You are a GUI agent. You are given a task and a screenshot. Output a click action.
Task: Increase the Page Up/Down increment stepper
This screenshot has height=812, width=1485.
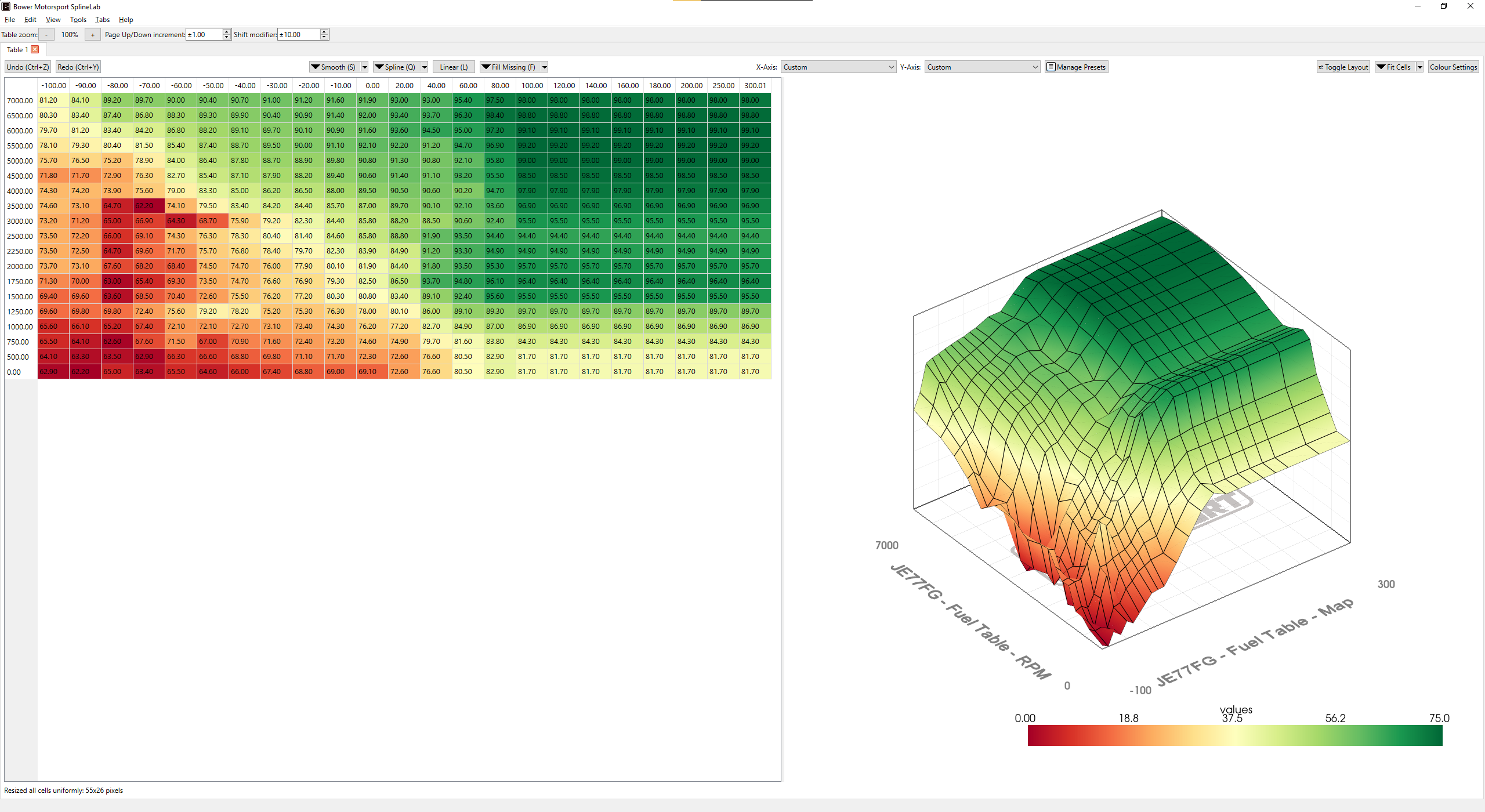click(226, 32)
